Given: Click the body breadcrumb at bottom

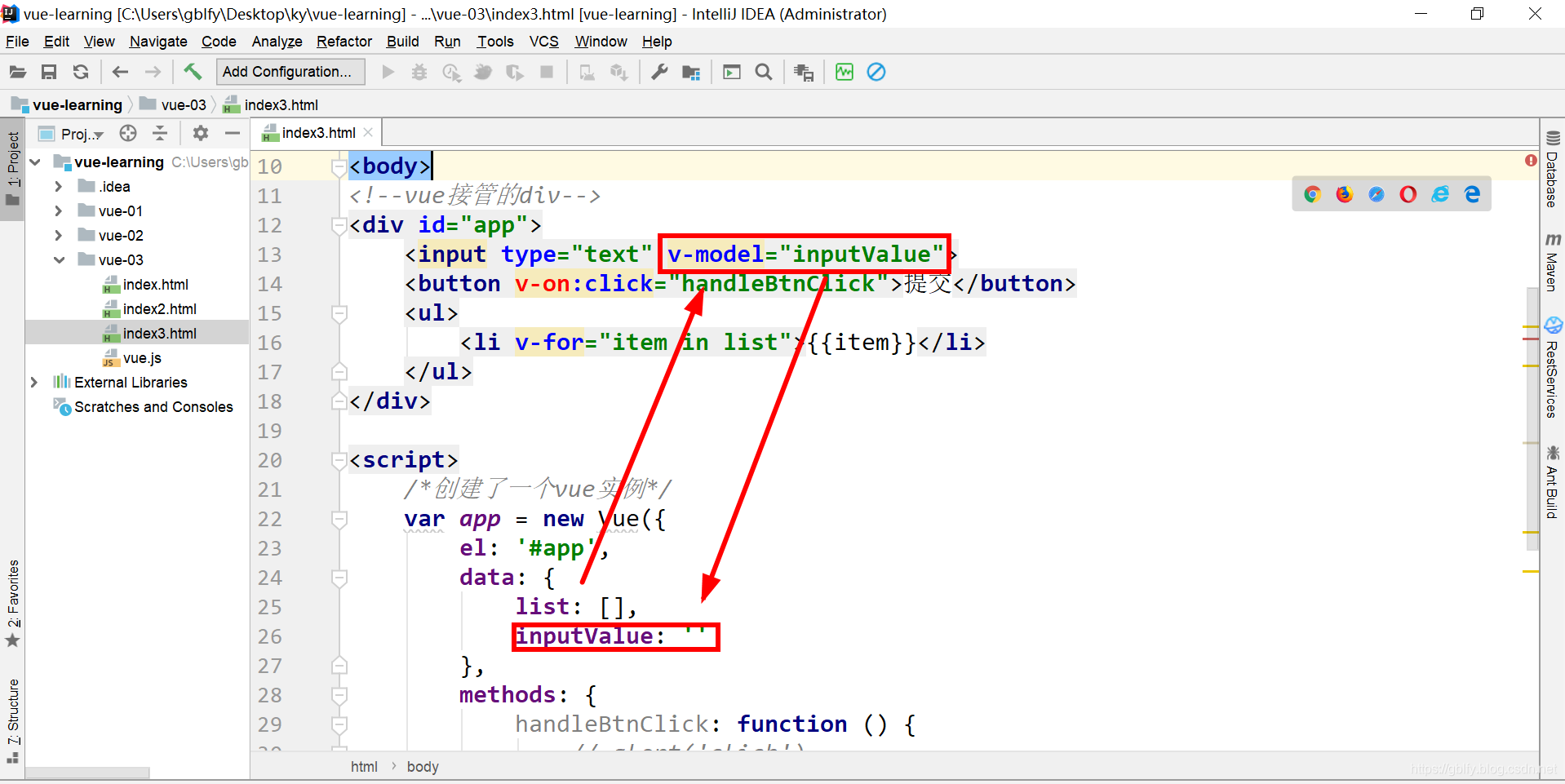Looking at the screenshot, I should (x=423, y=767).
